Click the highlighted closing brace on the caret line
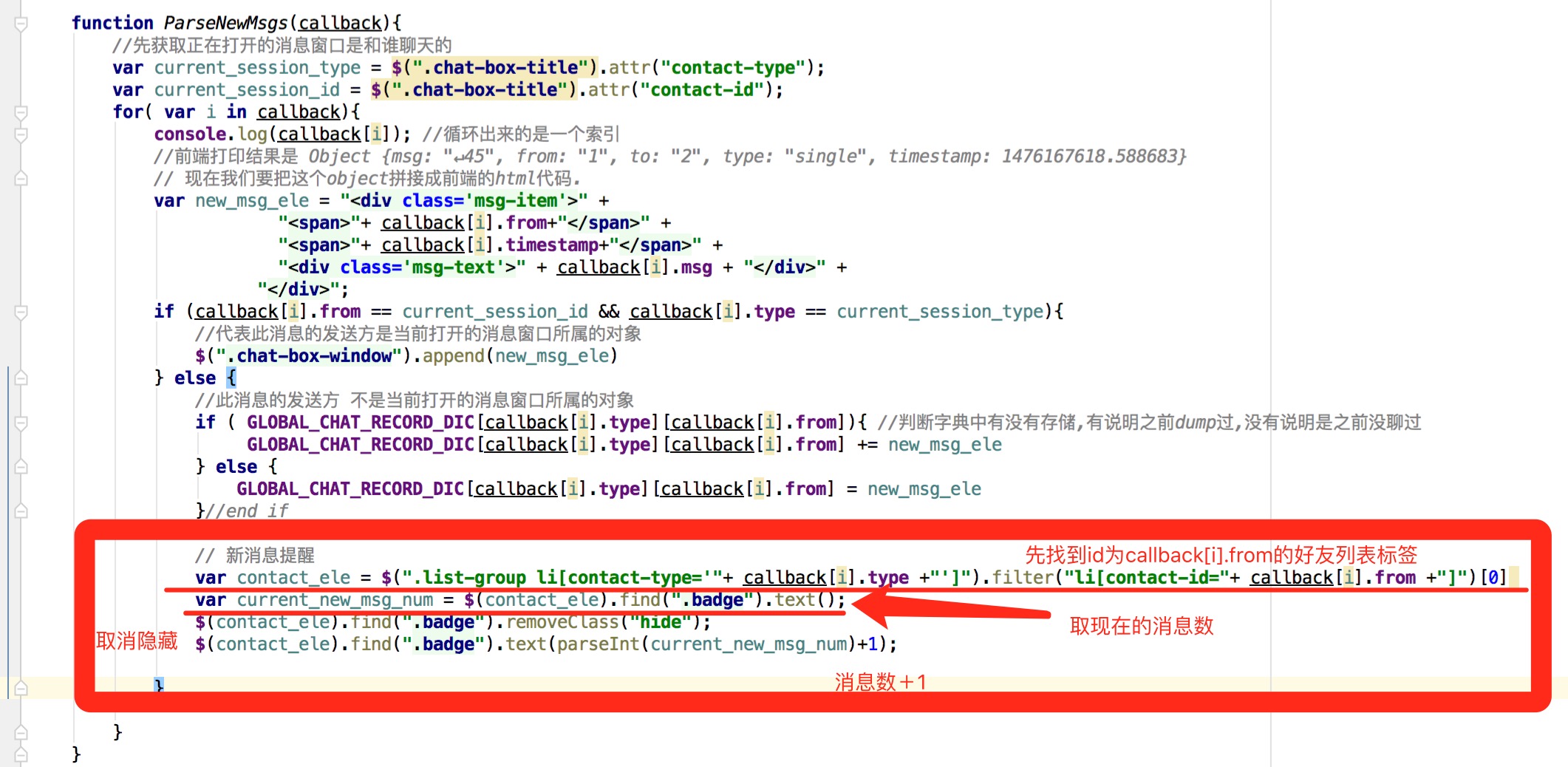Image resolution: width=1568 pixels, height=767 pixels. point(159,686)
